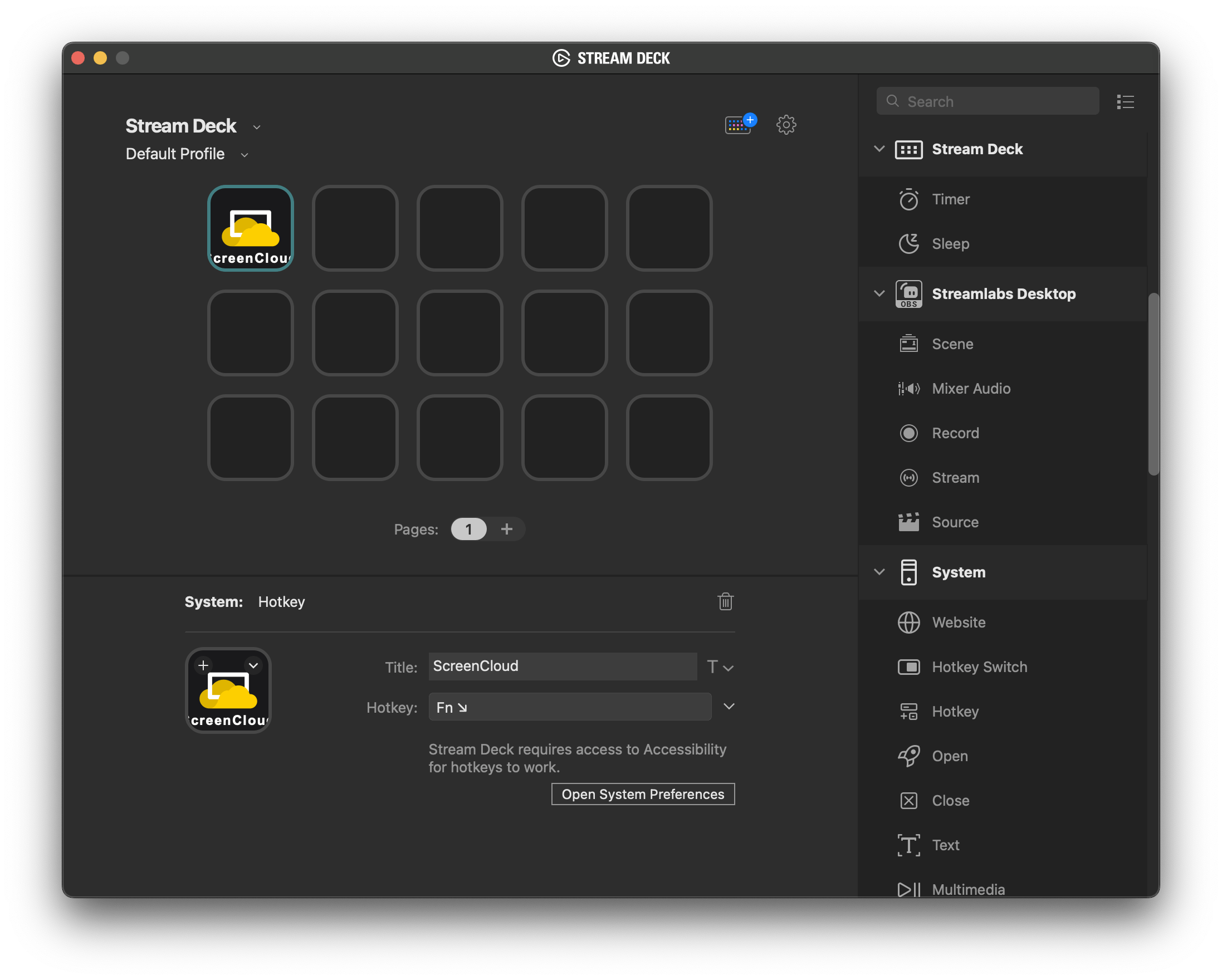This screenshot has height=980, width=1222.
Task: Select the Scene label
Action: (952, 344)
